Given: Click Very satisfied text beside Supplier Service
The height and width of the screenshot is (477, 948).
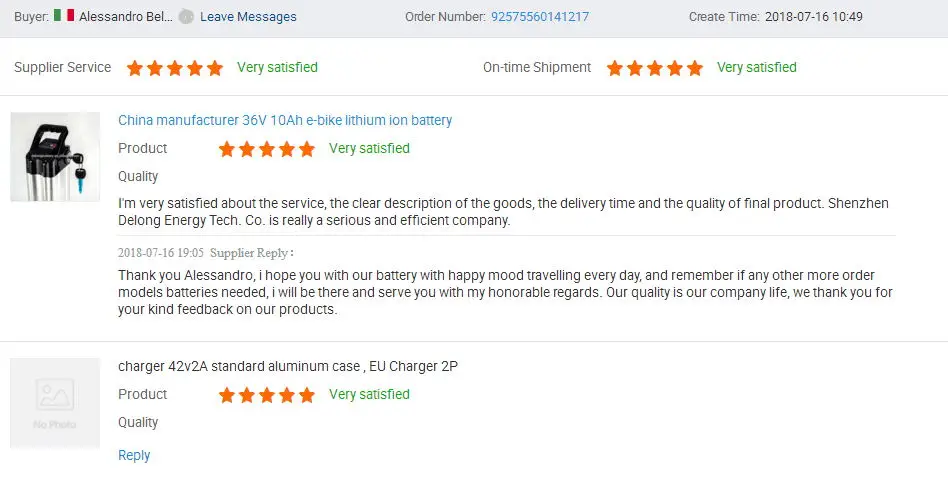Looking at the screenshot, I should click(x=277, y=68).
